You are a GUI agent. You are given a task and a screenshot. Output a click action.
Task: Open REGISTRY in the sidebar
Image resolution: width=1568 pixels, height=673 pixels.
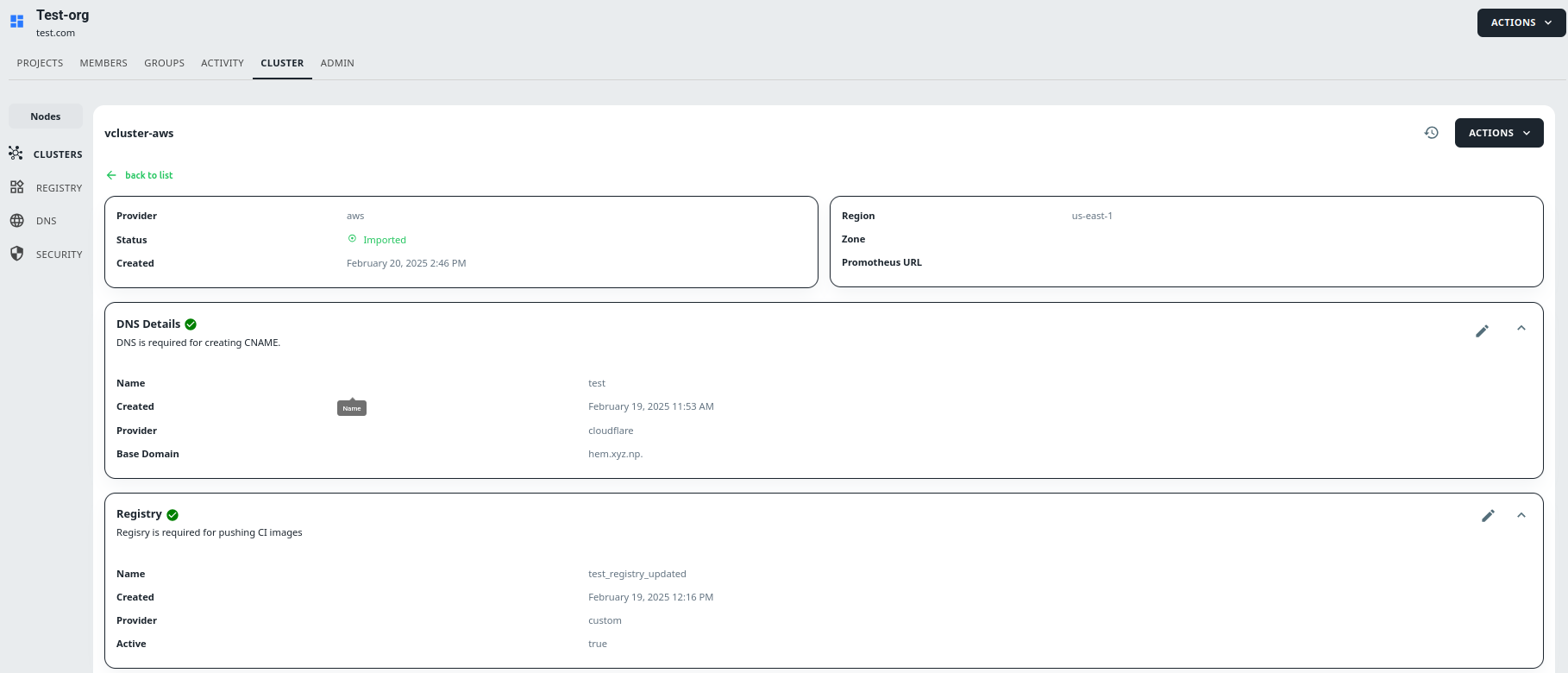(x=60, y=188)
